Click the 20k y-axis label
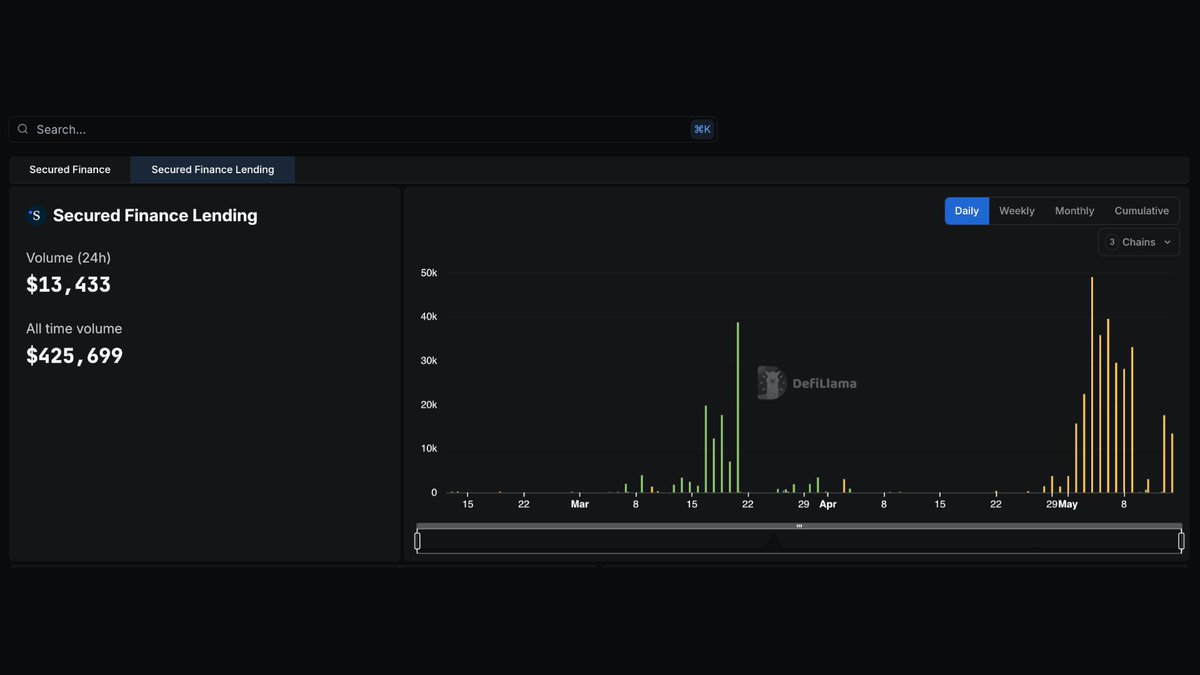The height and width of the screenshot is (675, 1200). (x=428, y=405)
